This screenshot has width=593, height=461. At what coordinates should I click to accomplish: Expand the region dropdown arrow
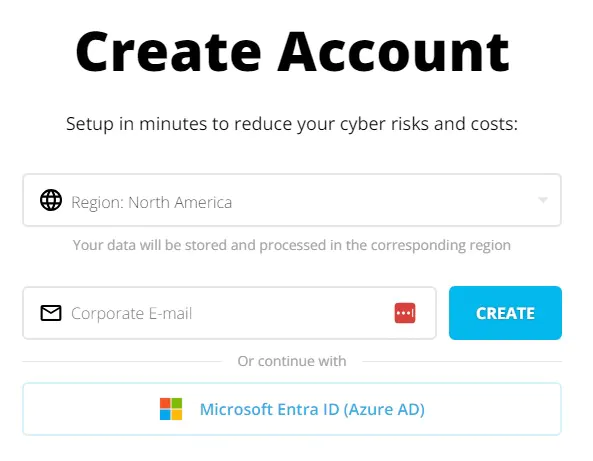click(x=543, y=200)
